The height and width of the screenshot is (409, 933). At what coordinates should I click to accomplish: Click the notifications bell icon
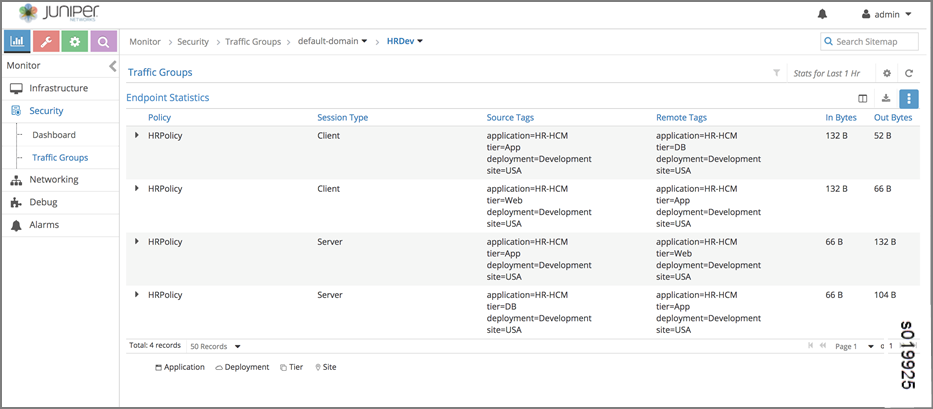[x=823, y=14]
